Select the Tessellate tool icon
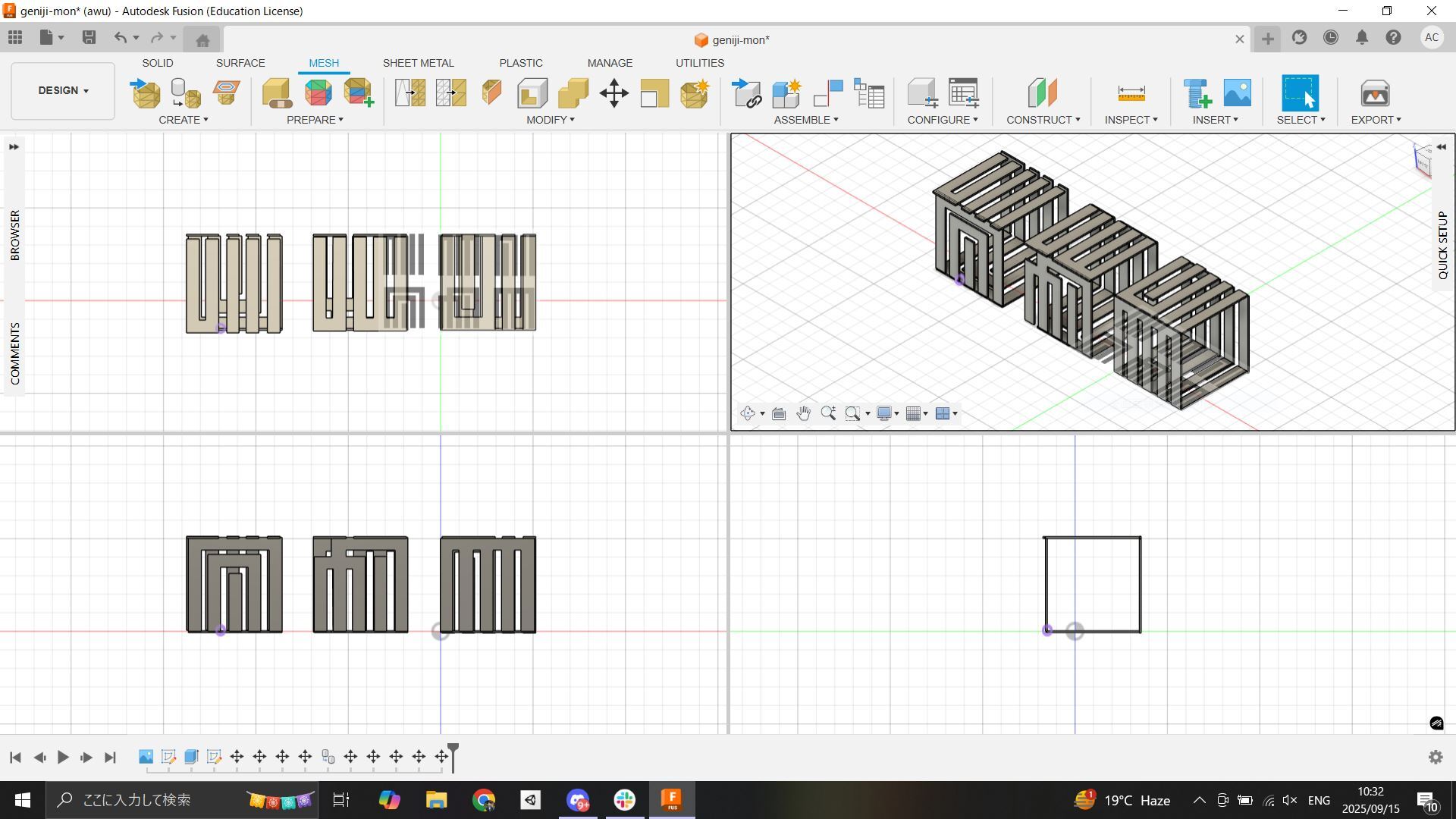This screenshot has height=819, width=1456. [186, 93]
